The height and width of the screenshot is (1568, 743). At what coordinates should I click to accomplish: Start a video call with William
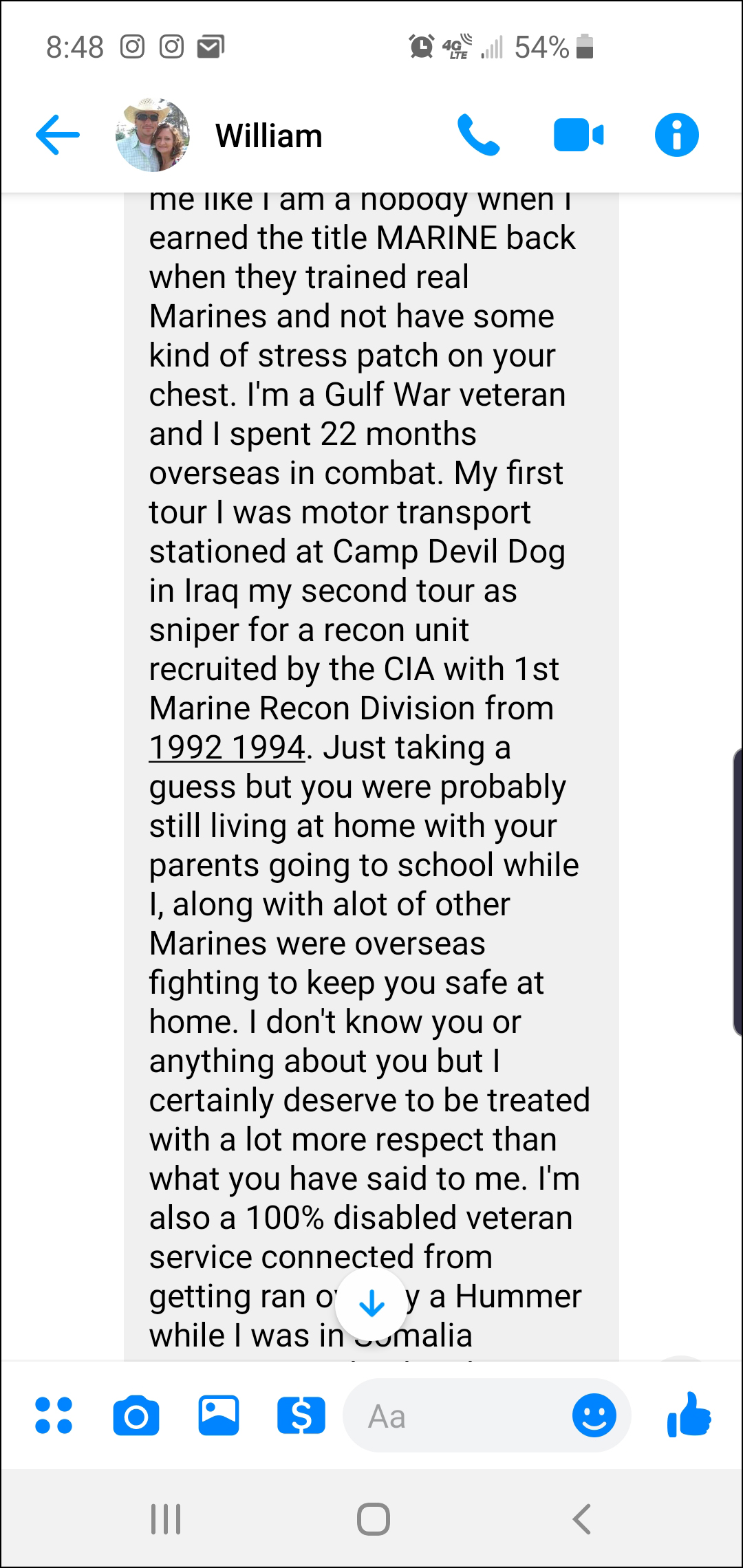click(x=578, y=135)
